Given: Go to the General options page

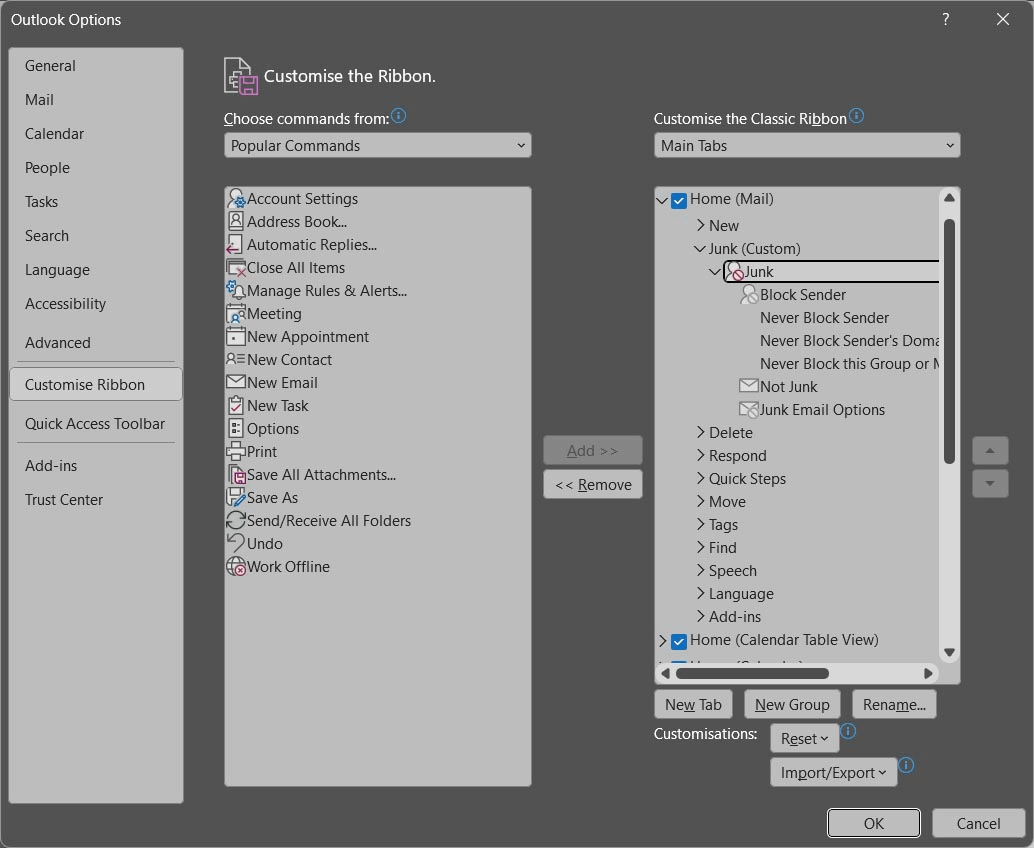Looking at the screenshot, I should tap(96, 65).
